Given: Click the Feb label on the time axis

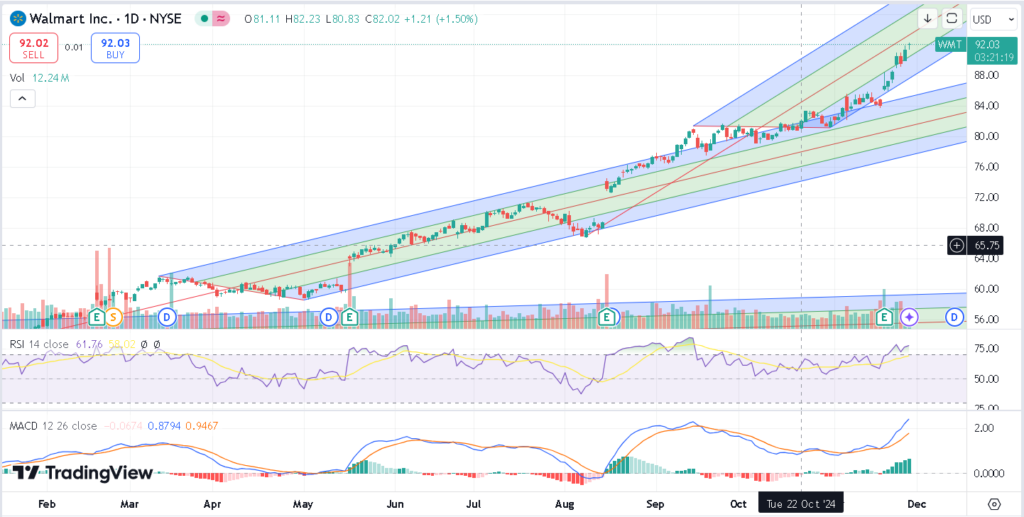Looking at the screenshot, I should tap(46, 505).
